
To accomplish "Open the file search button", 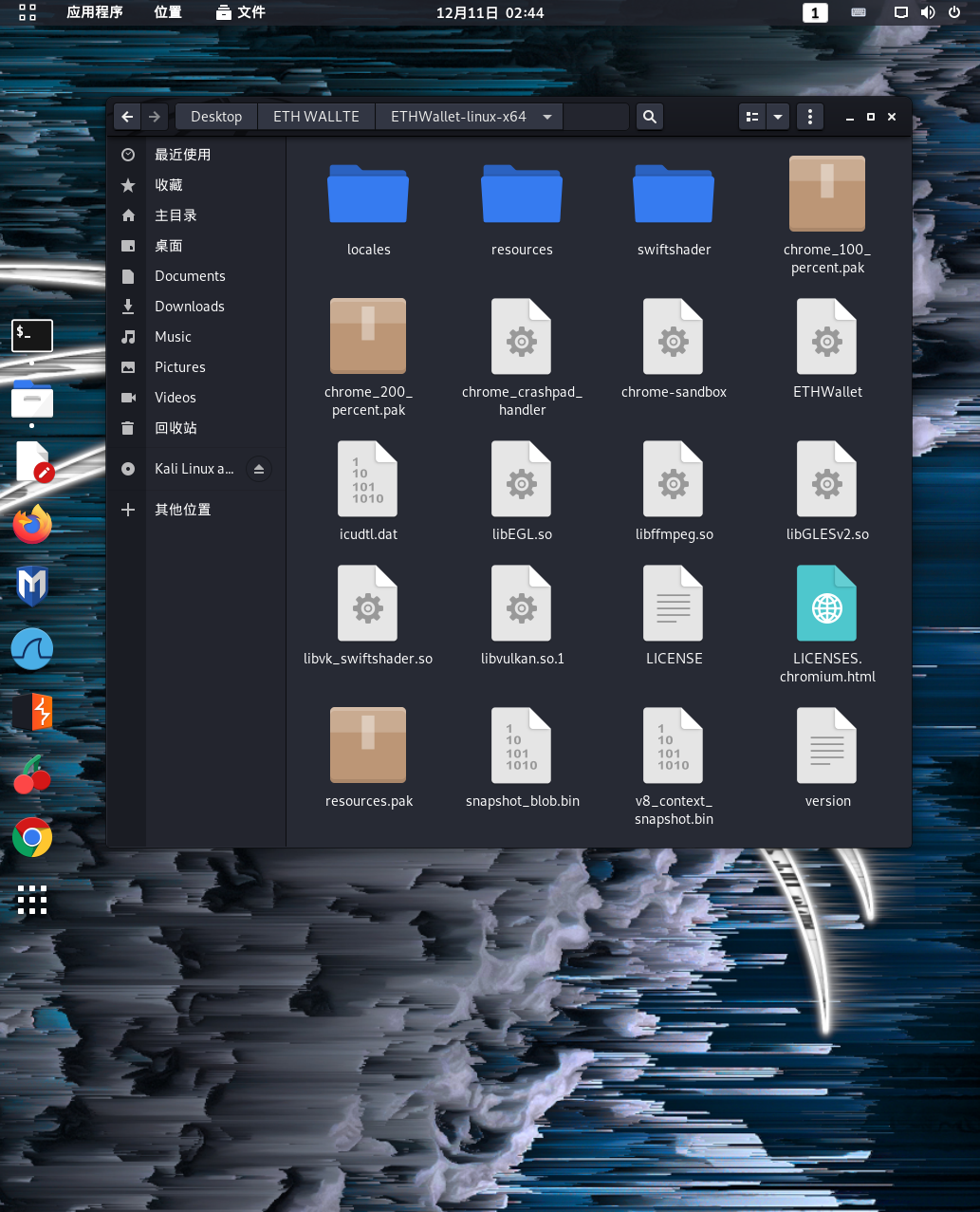I will point(649,117).
